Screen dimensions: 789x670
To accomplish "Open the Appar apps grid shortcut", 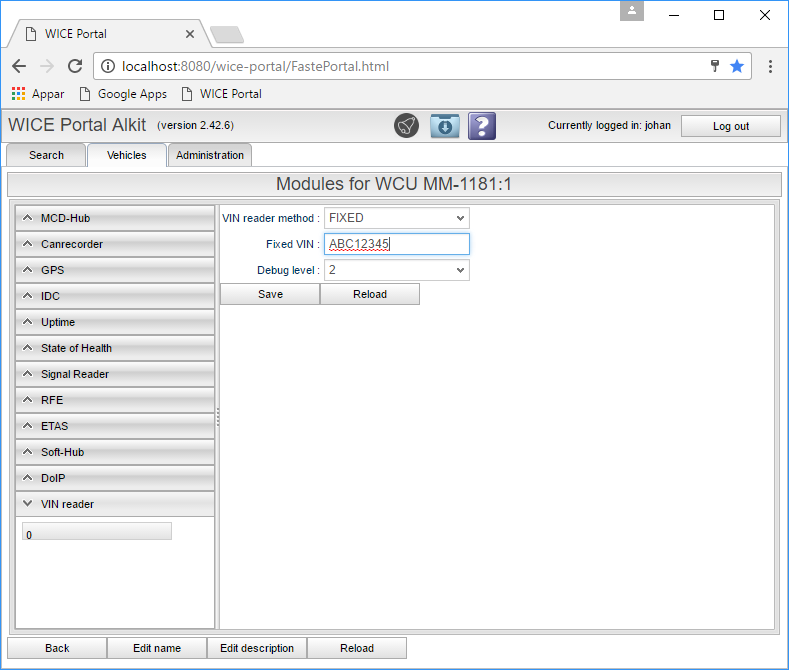I will point(38,94).
